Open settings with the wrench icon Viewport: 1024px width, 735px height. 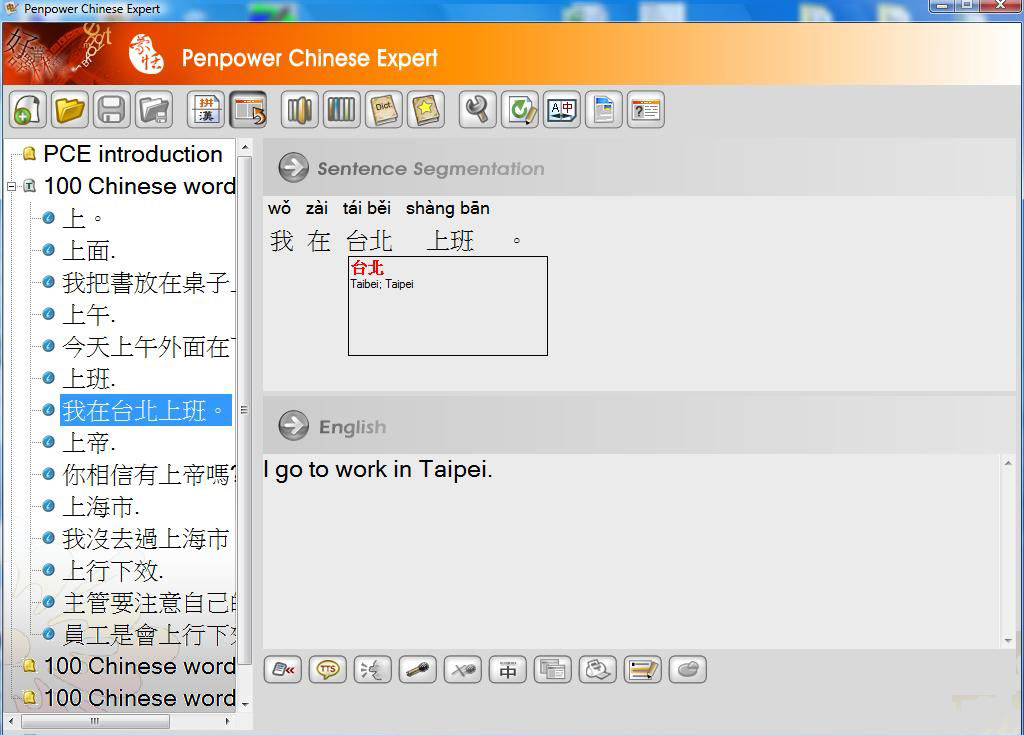pyautogui.click(x=478, y=110)
